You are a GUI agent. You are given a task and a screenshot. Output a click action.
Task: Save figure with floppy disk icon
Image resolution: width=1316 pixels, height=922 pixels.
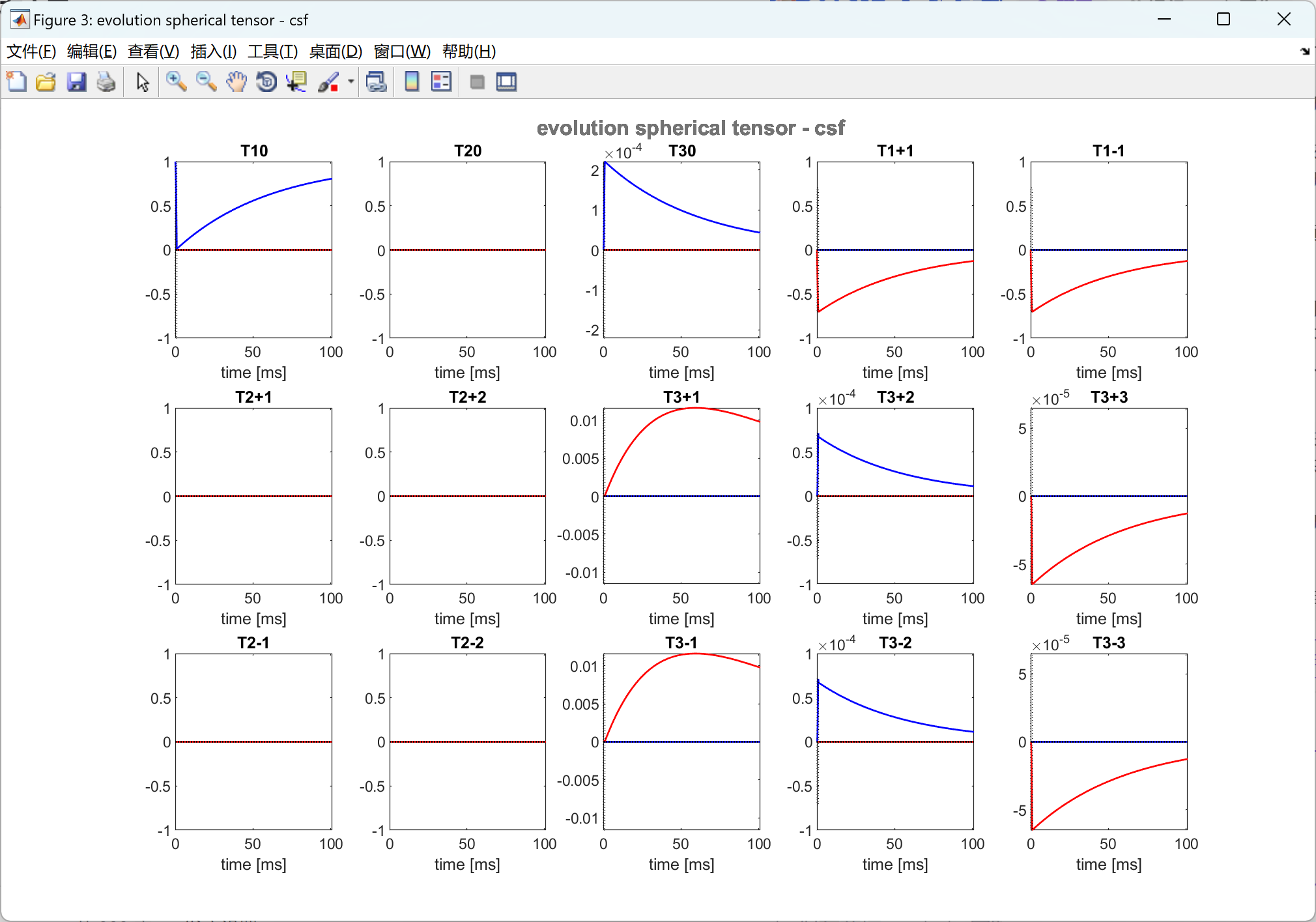pyautogui.click(x=76, y=82)
